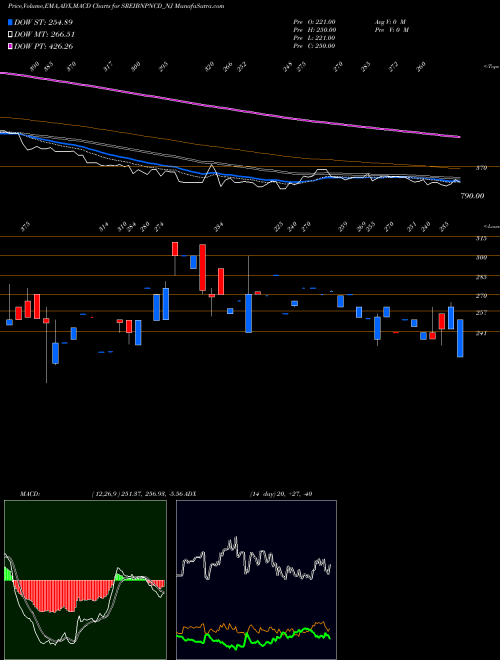500x660 pixels.
Task: Click the Avg V: 0 M value
Action: click(390, 22)
